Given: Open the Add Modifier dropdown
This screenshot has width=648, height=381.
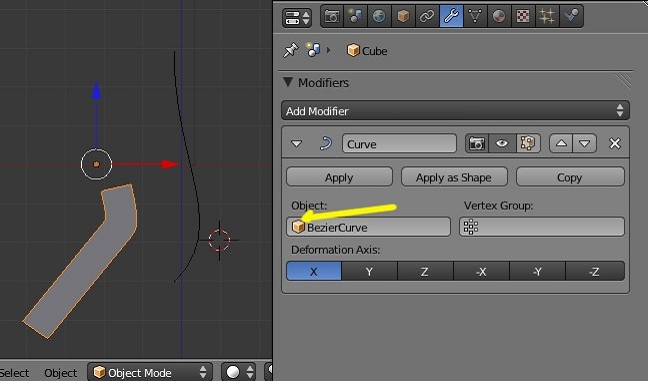Looking at the screenshot, I should click(455, 111).
